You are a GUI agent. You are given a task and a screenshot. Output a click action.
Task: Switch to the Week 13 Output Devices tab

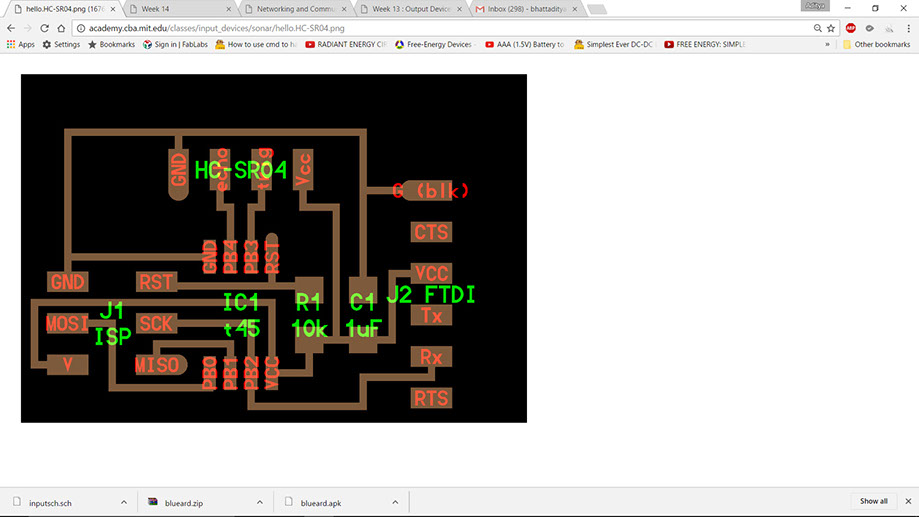coord(409,9)
